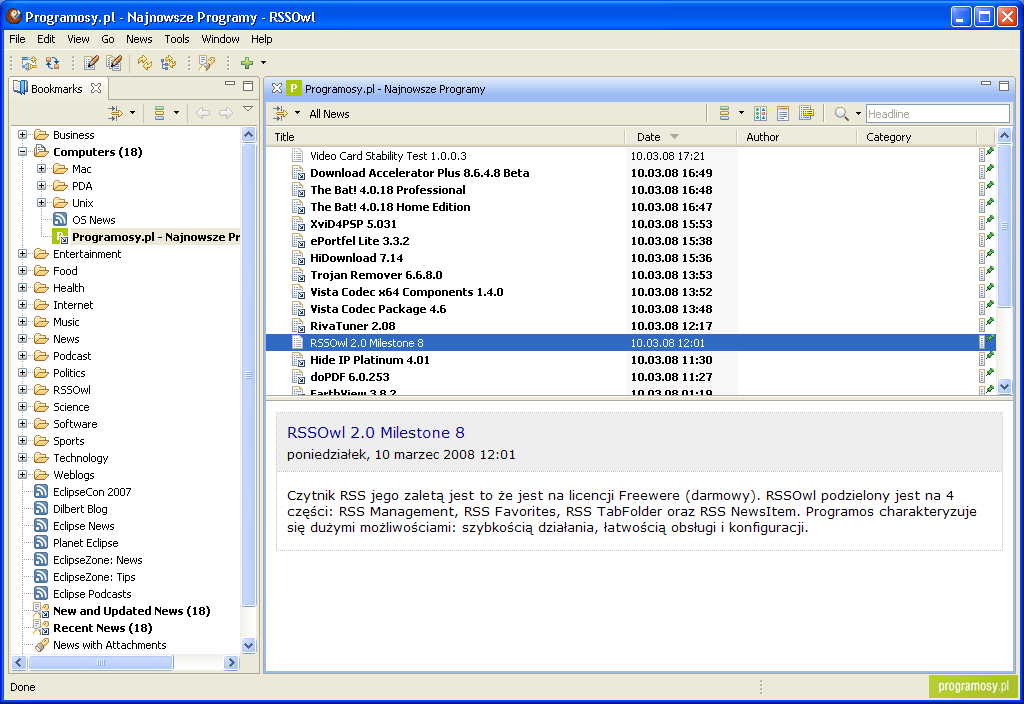
Task: Open the dropdown arrow beside the green plus
Action: 263,63
